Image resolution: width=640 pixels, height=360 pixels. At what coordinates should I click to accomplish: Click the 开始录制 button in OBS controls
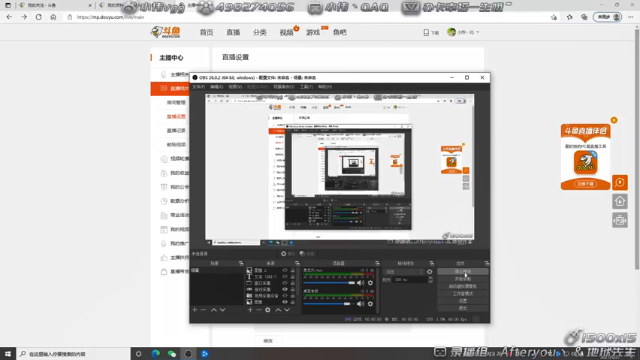[462, 279]
